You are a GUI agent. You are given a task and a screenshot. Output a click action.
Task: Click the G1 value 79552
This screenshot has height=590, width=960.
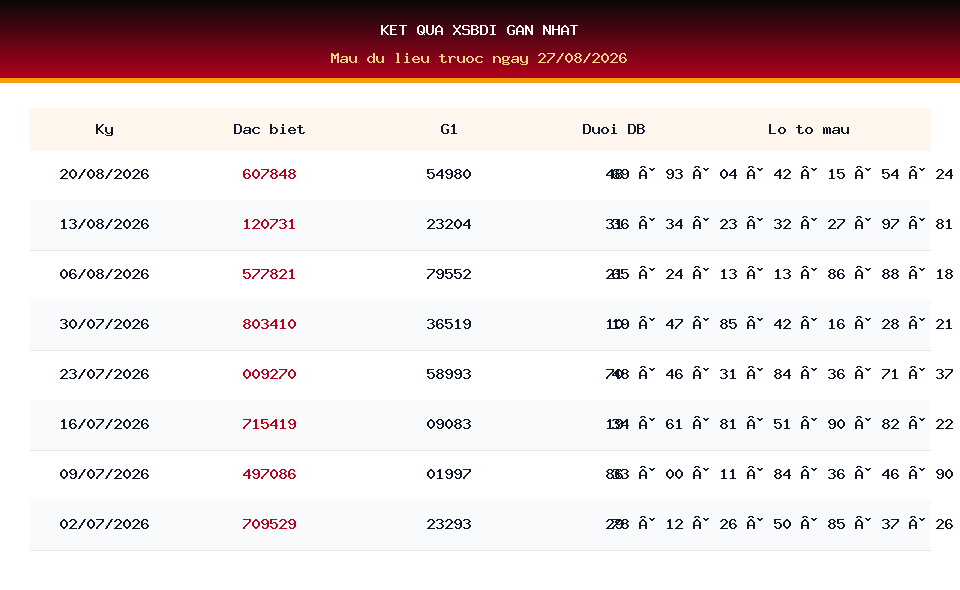(x=449, y=274)
